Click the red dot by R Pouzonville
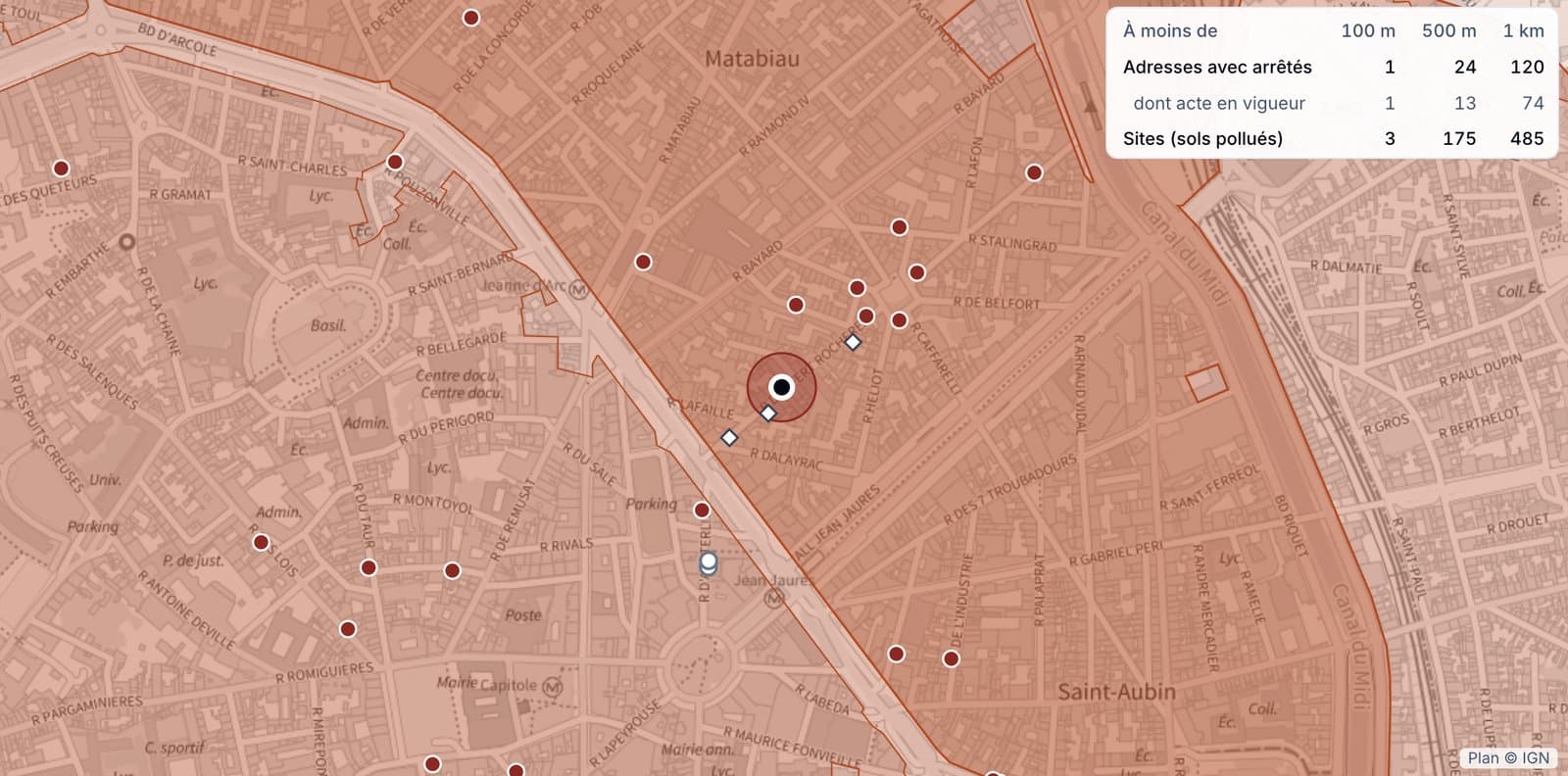The image size is (1568, 776). point(395,162)
